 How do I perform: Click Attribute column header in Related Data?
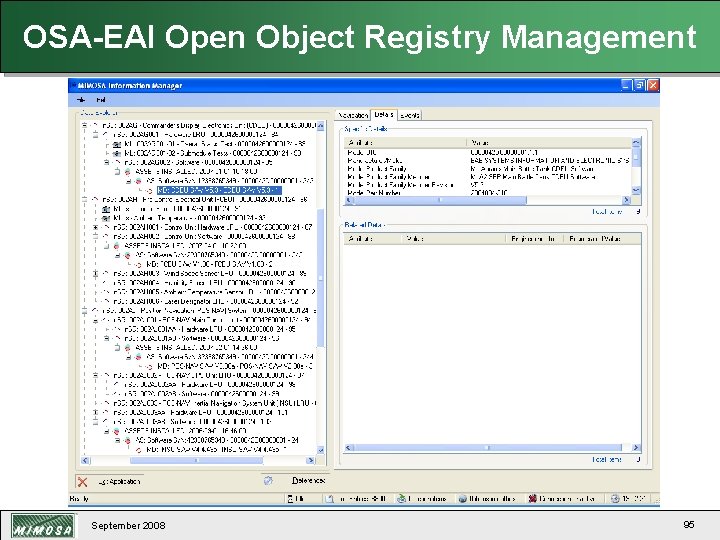point(373,239)
